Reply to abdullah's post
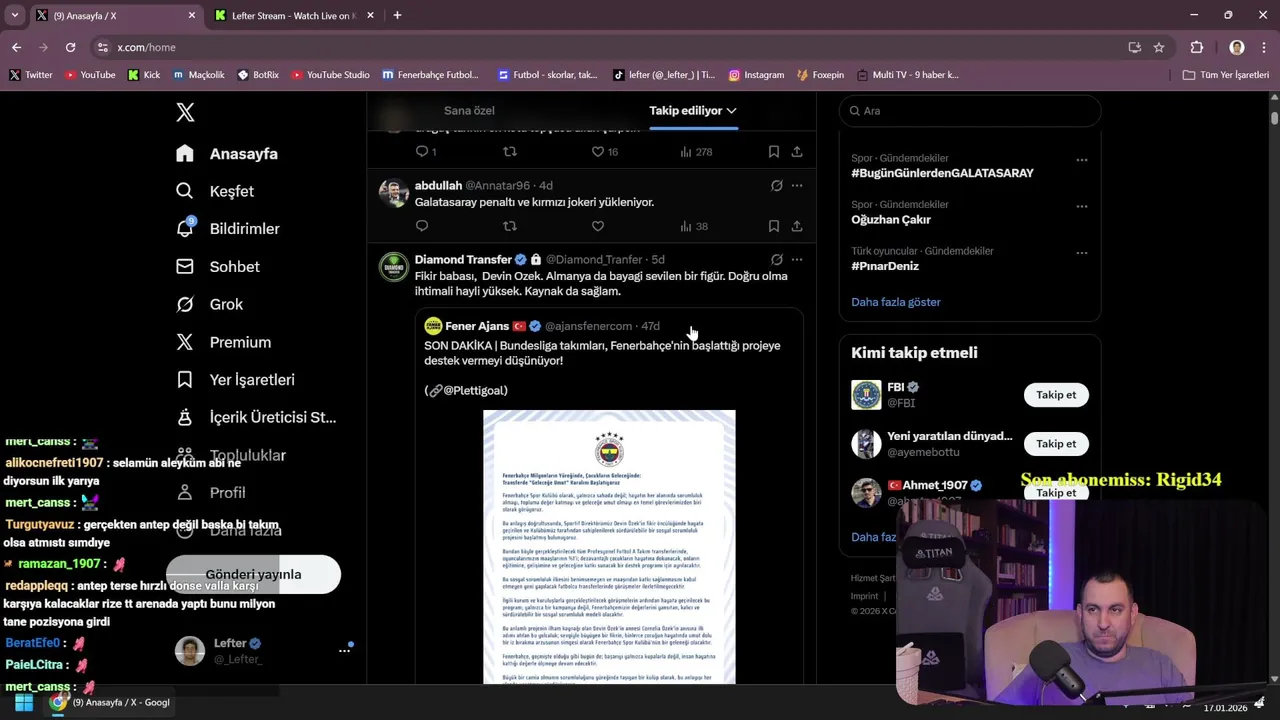Image resolution: width=1280 pixels, height=720 pixels. tap(422, 226)
